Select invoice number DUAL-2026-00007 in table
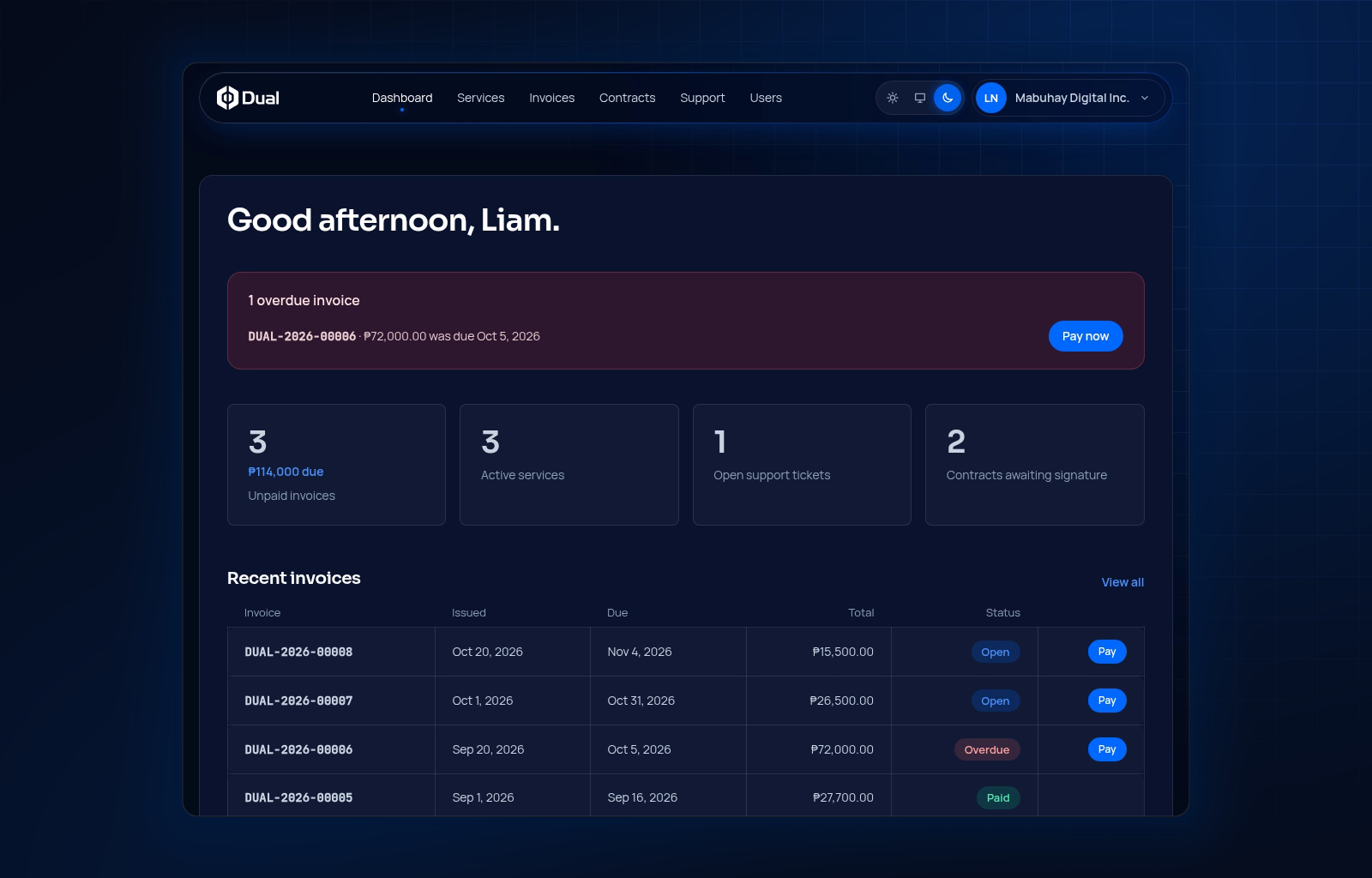 (298, 701)
